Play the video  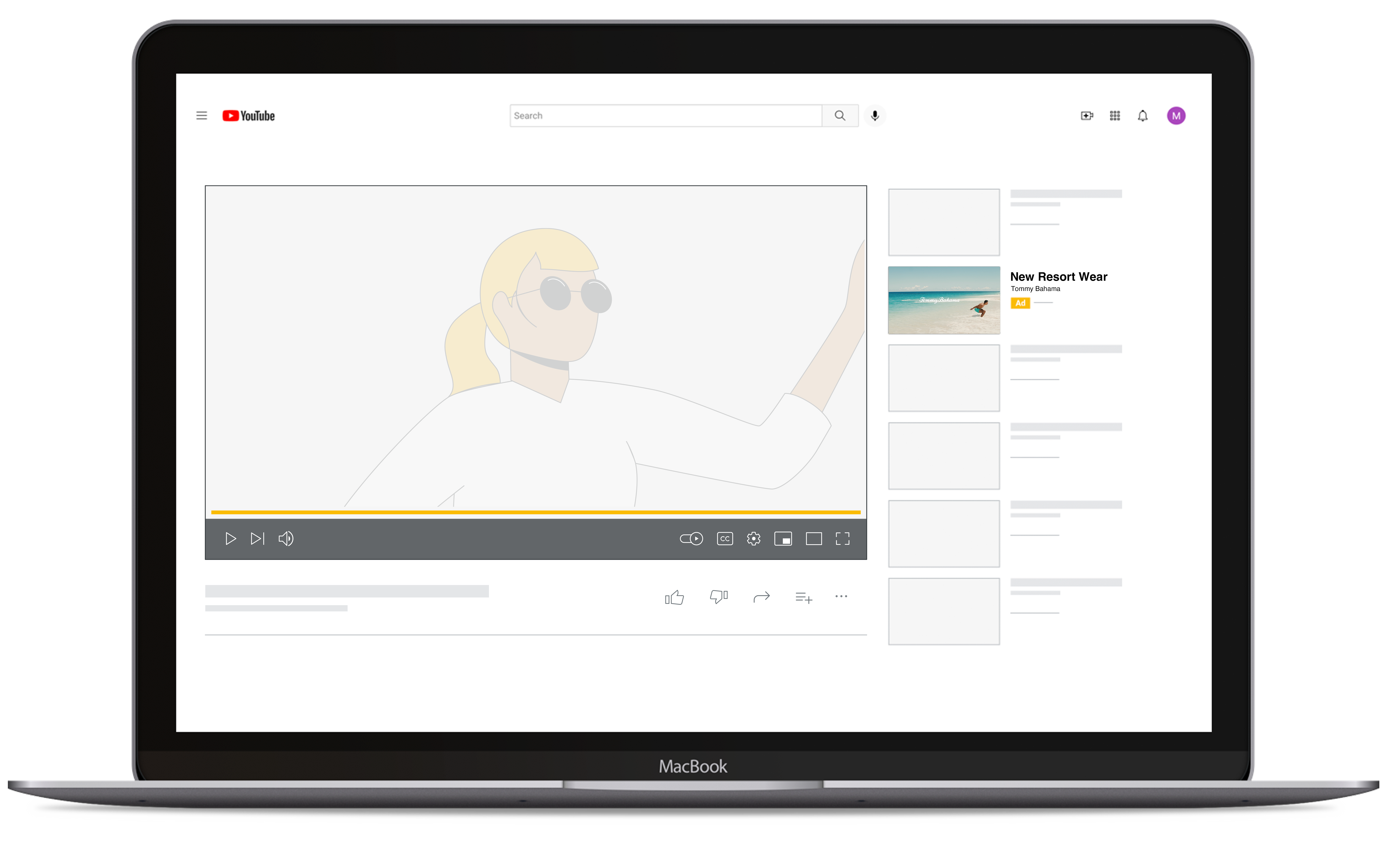230,538
